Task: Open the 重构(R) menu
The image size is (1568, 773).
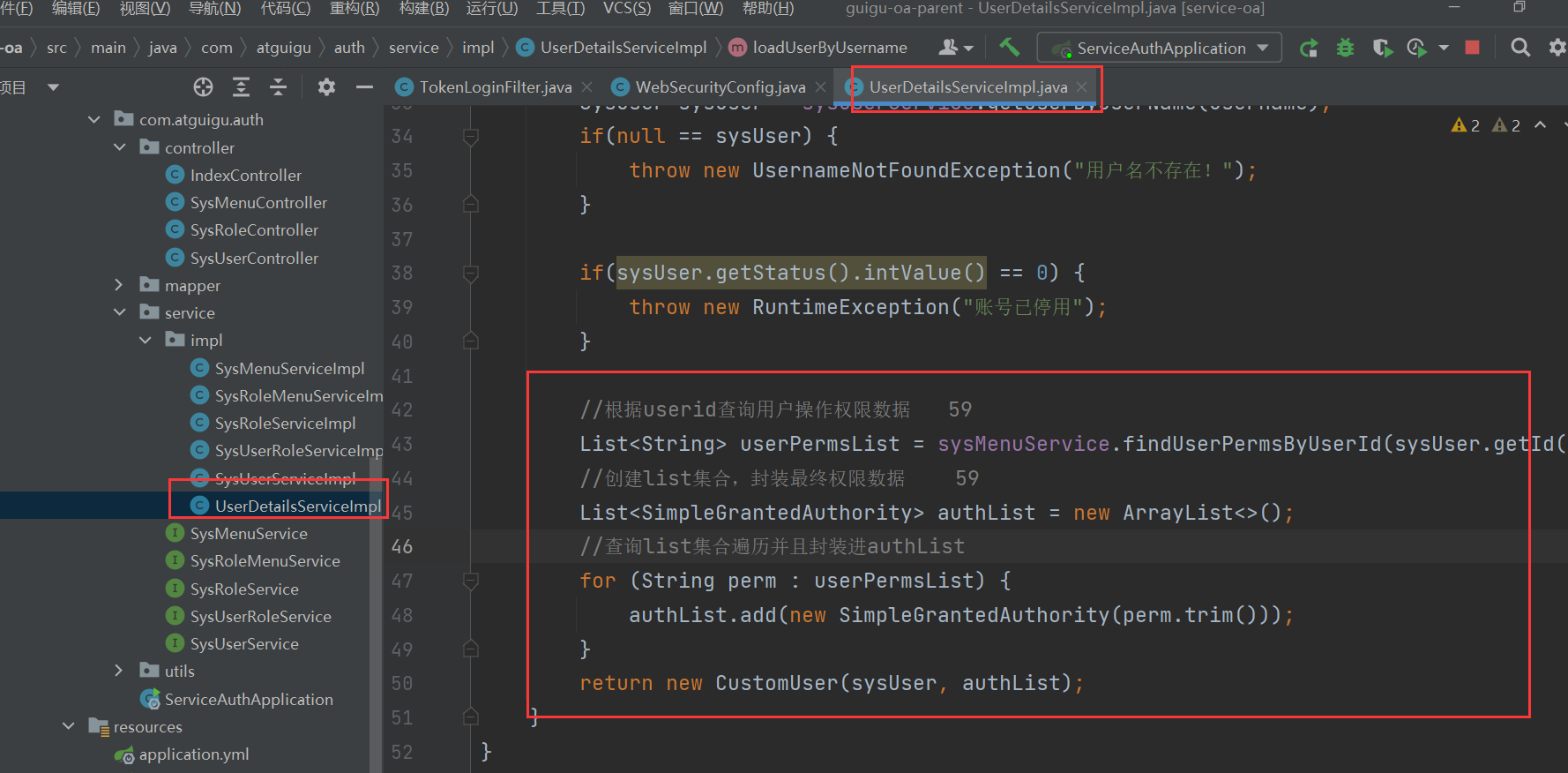Action: (x=355, y=8)
